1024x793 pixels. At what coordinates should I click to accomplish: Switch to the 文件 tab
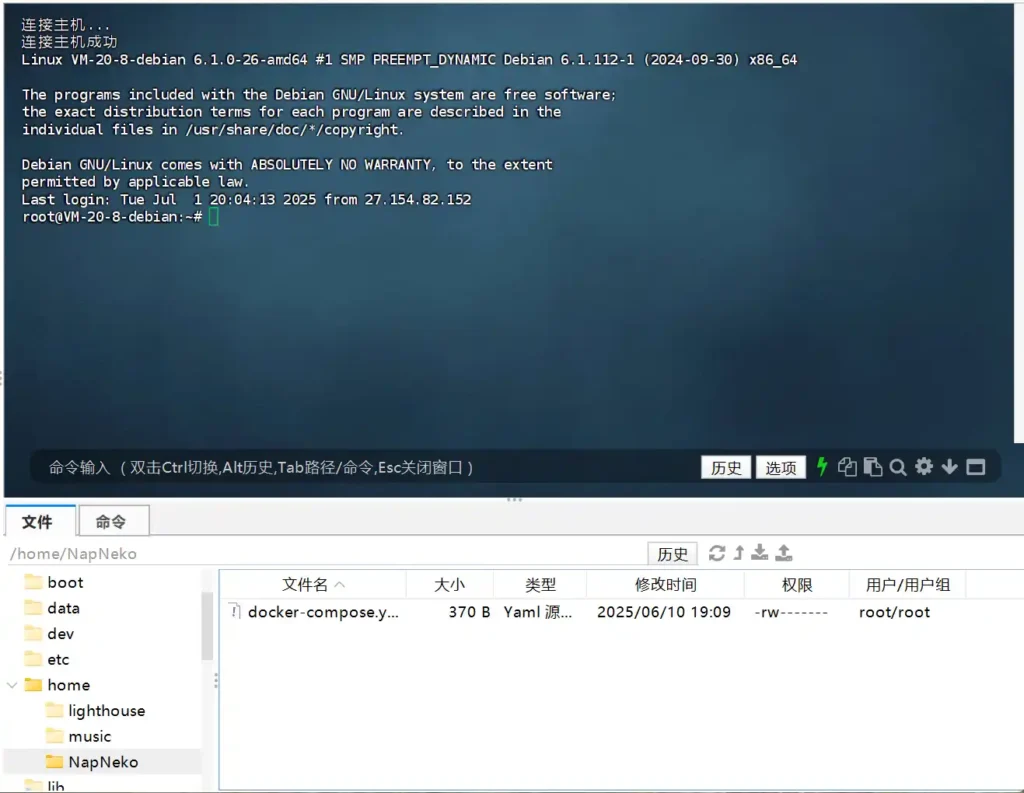(38, 521)
